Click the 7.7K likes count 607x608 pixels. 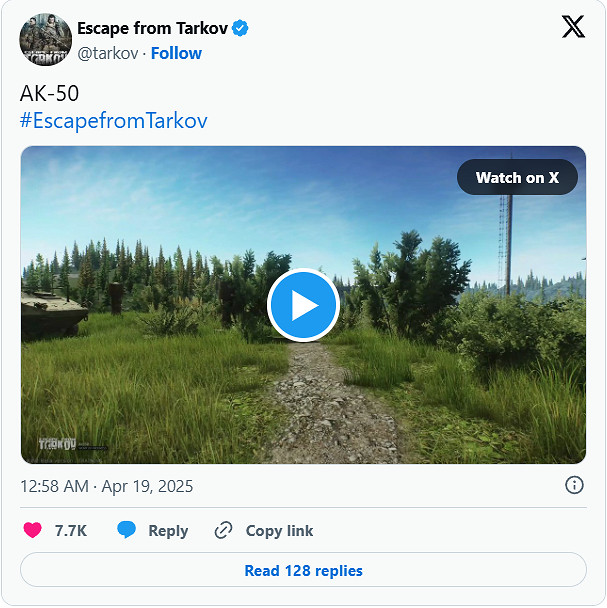click(x=70, y=531)
